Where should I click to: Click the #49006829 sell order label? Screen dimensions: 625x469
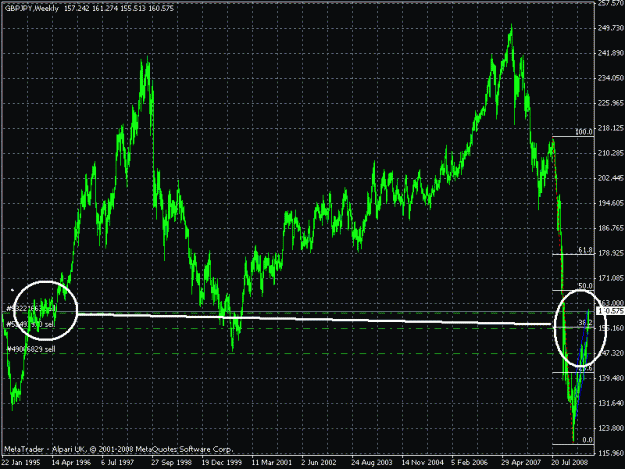[x=31, y=349]
